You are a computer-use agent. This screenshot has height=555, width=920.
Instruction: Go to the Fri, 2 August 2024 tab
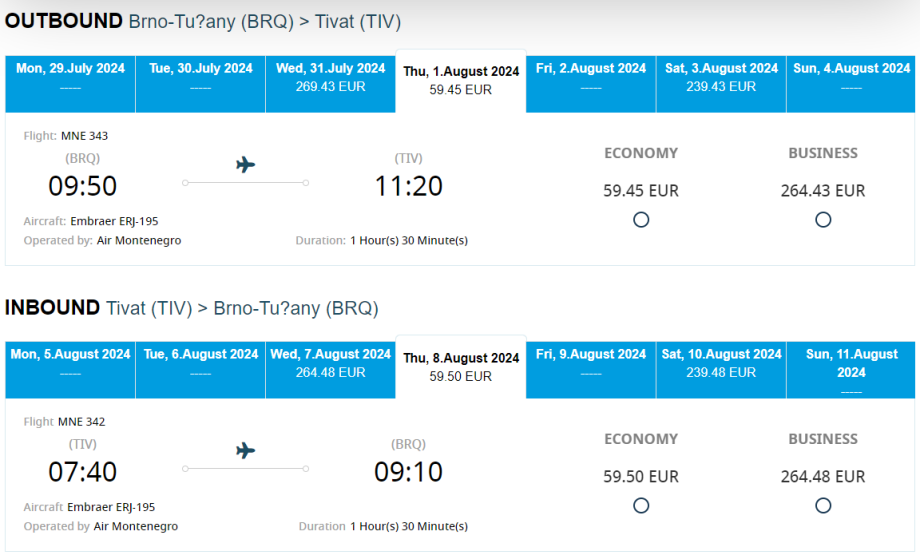click(x=591, y=77)
